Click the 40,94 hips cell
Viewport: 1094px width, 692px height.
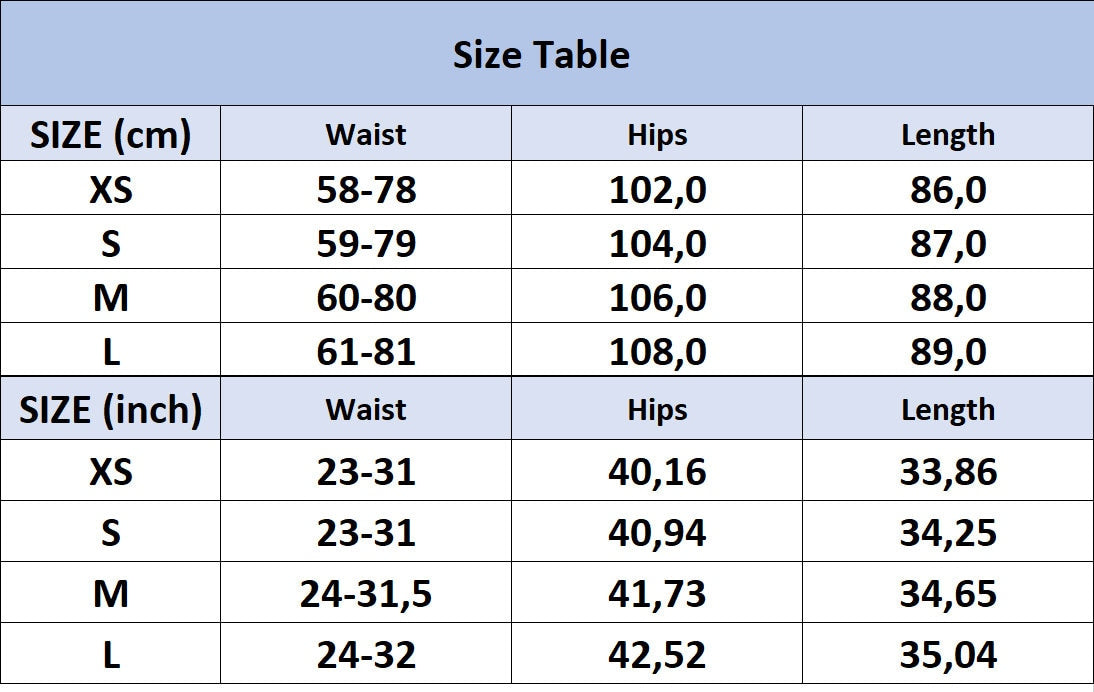[657, 532]
